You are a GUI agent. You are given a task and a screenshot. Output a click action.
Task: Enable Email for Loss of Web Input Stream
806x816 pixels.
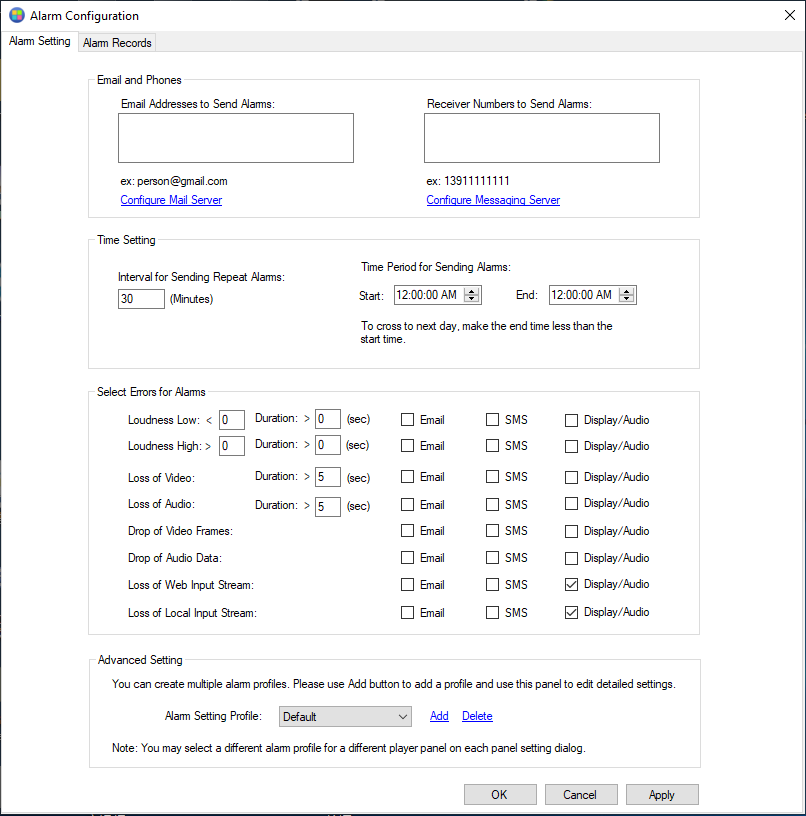pyautogui.click(x=407, y=585)
